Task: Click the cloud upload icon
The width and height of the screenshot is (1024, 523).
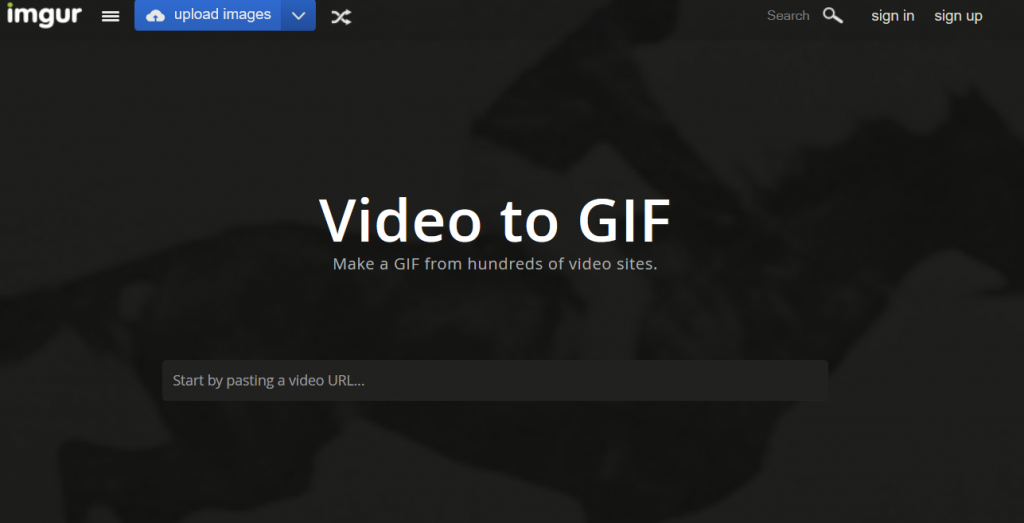Action: 156,15
